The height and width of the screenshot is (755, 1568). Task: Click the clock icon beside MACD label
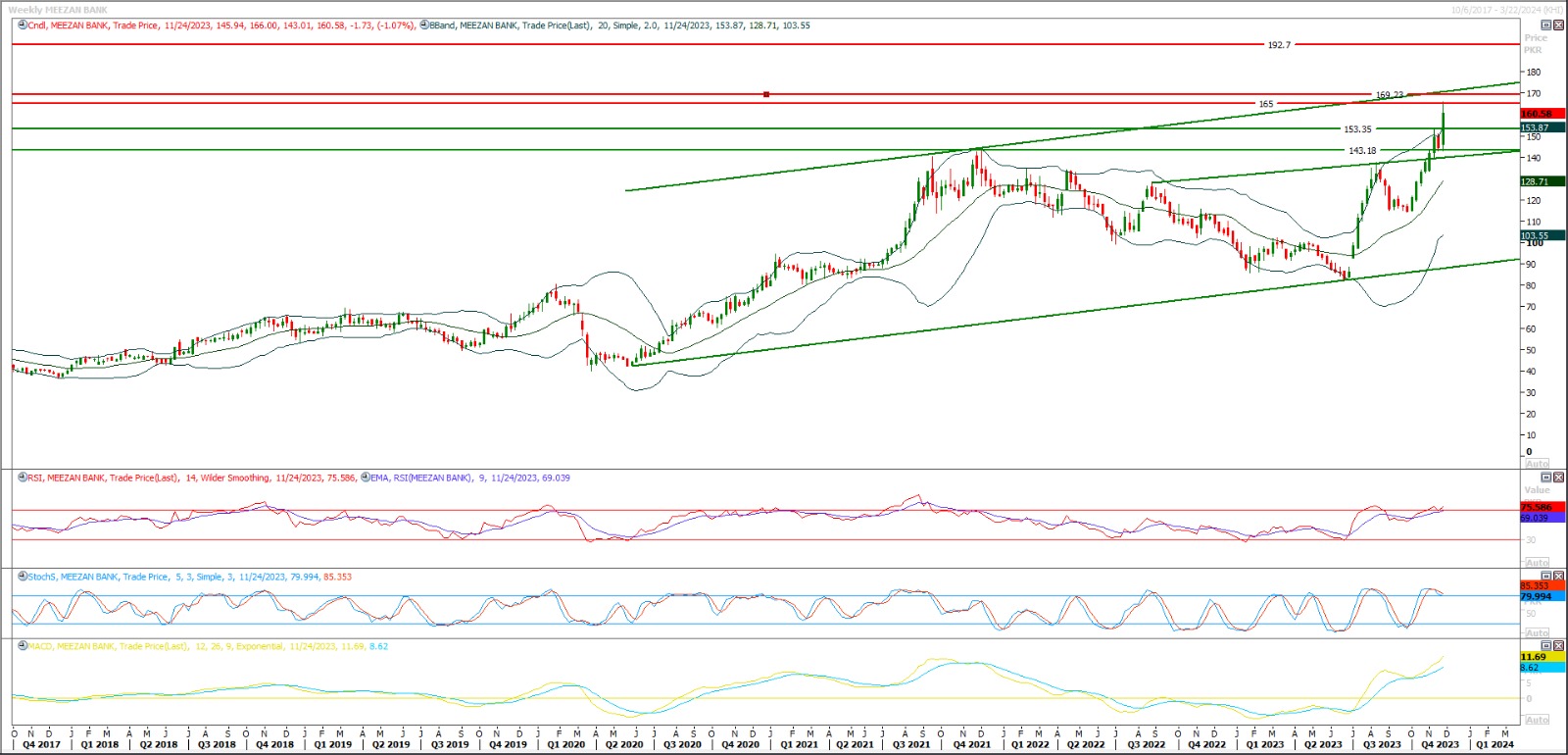point(23,646)
